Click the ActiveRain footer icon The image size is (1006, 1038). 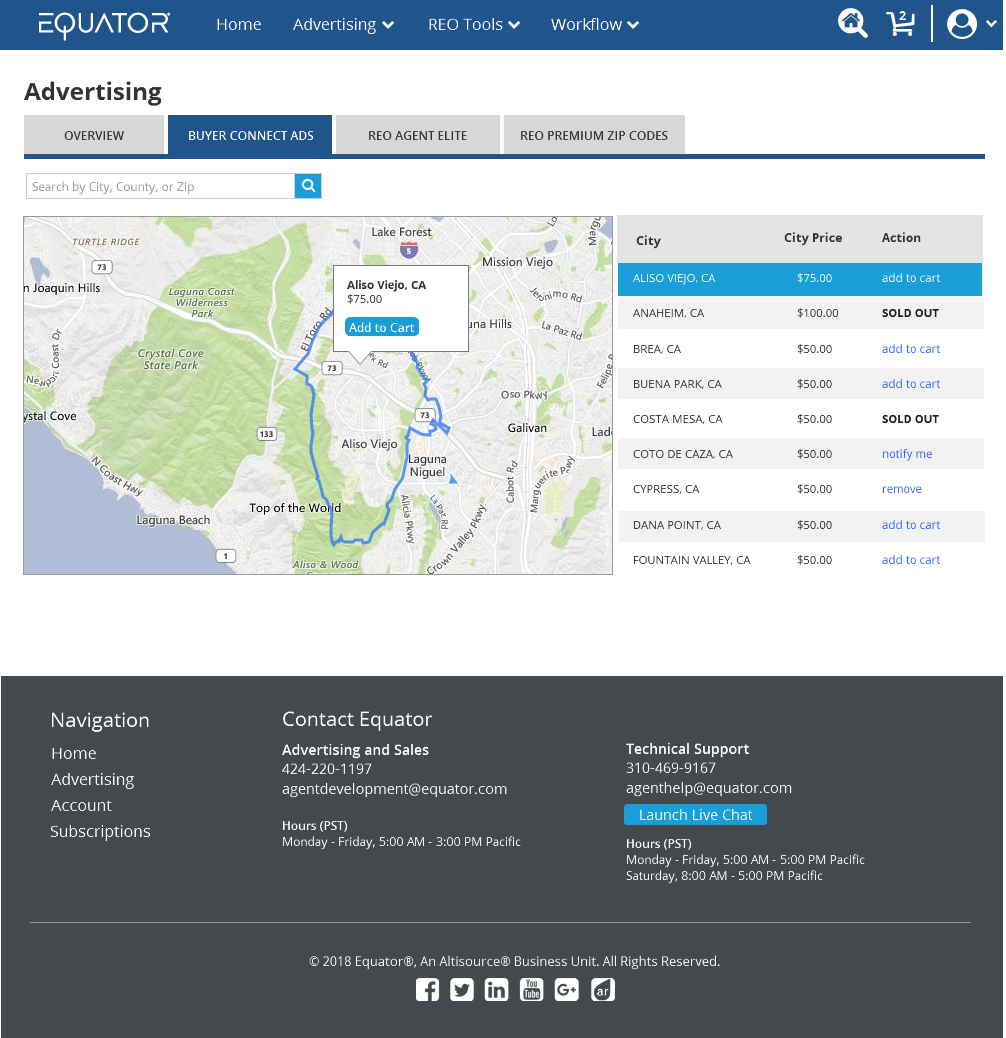[x=603, y=990]
